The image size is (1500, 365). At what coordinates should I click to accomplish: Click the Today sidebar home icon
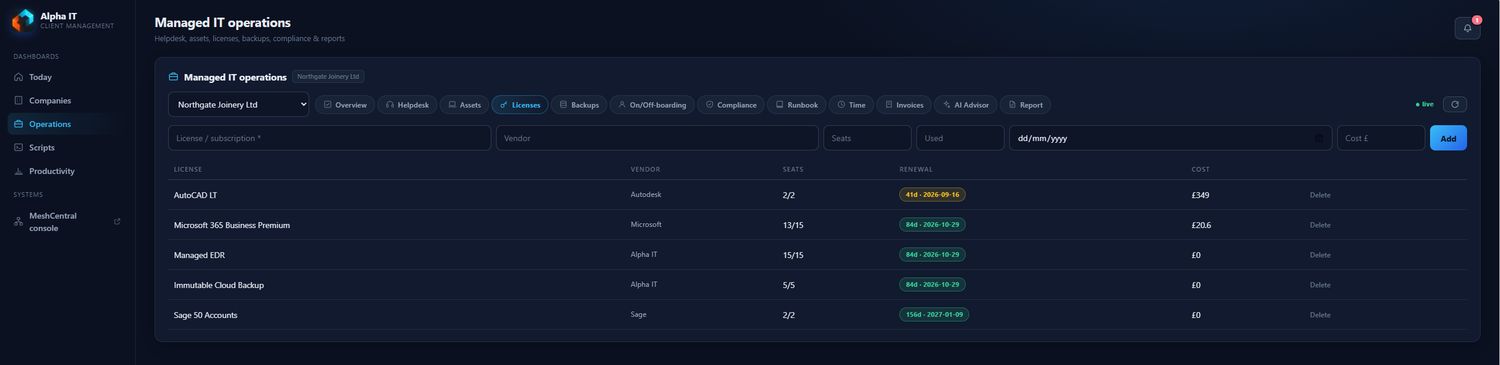[18, 77]
